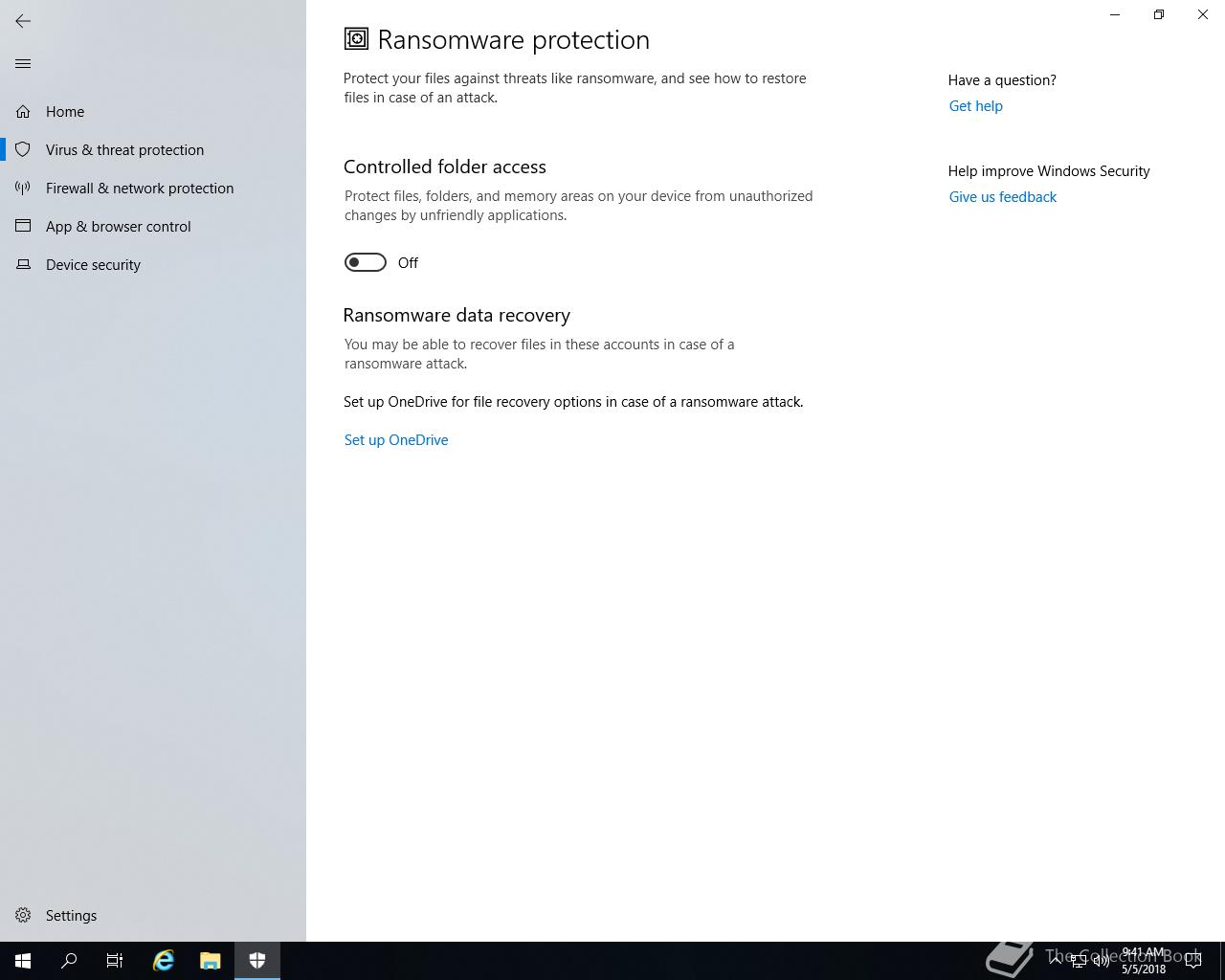The image size is (1225, 980).
Task: Open Settings in the sidebar
Action: pos(153,916)
